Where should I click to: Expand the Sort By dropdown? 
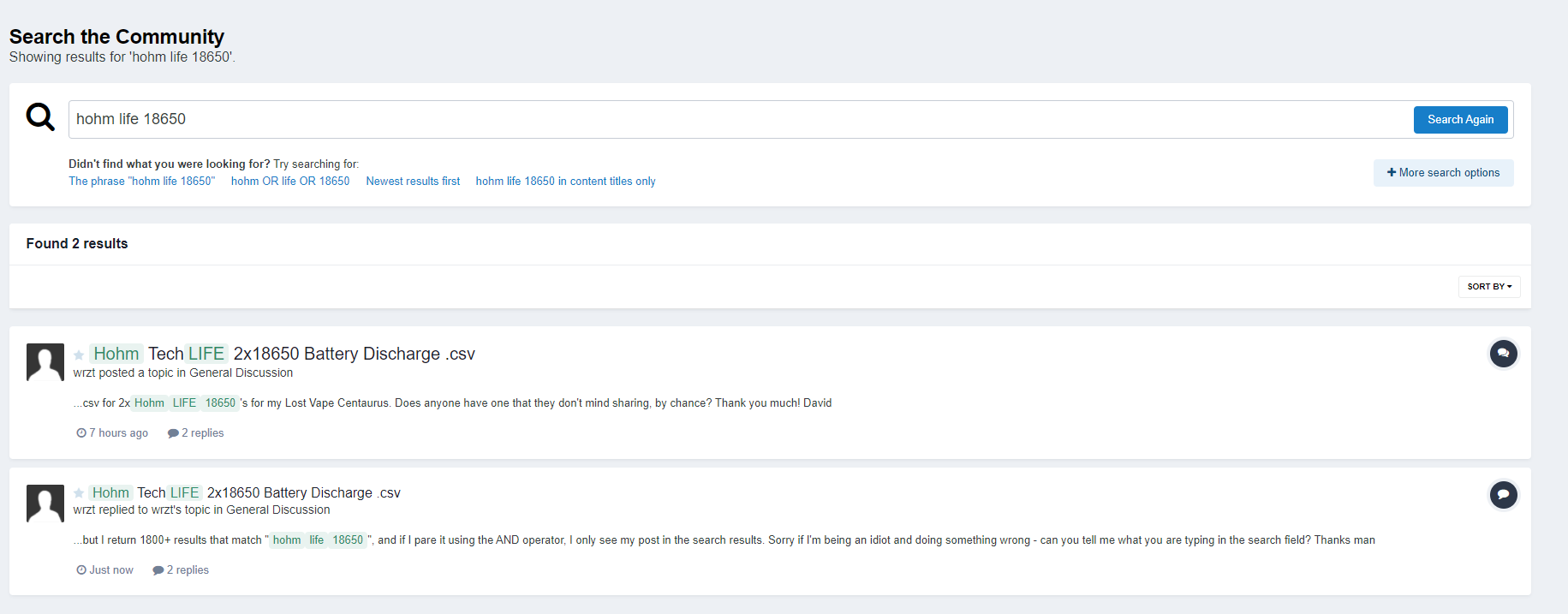point(1489,287)
